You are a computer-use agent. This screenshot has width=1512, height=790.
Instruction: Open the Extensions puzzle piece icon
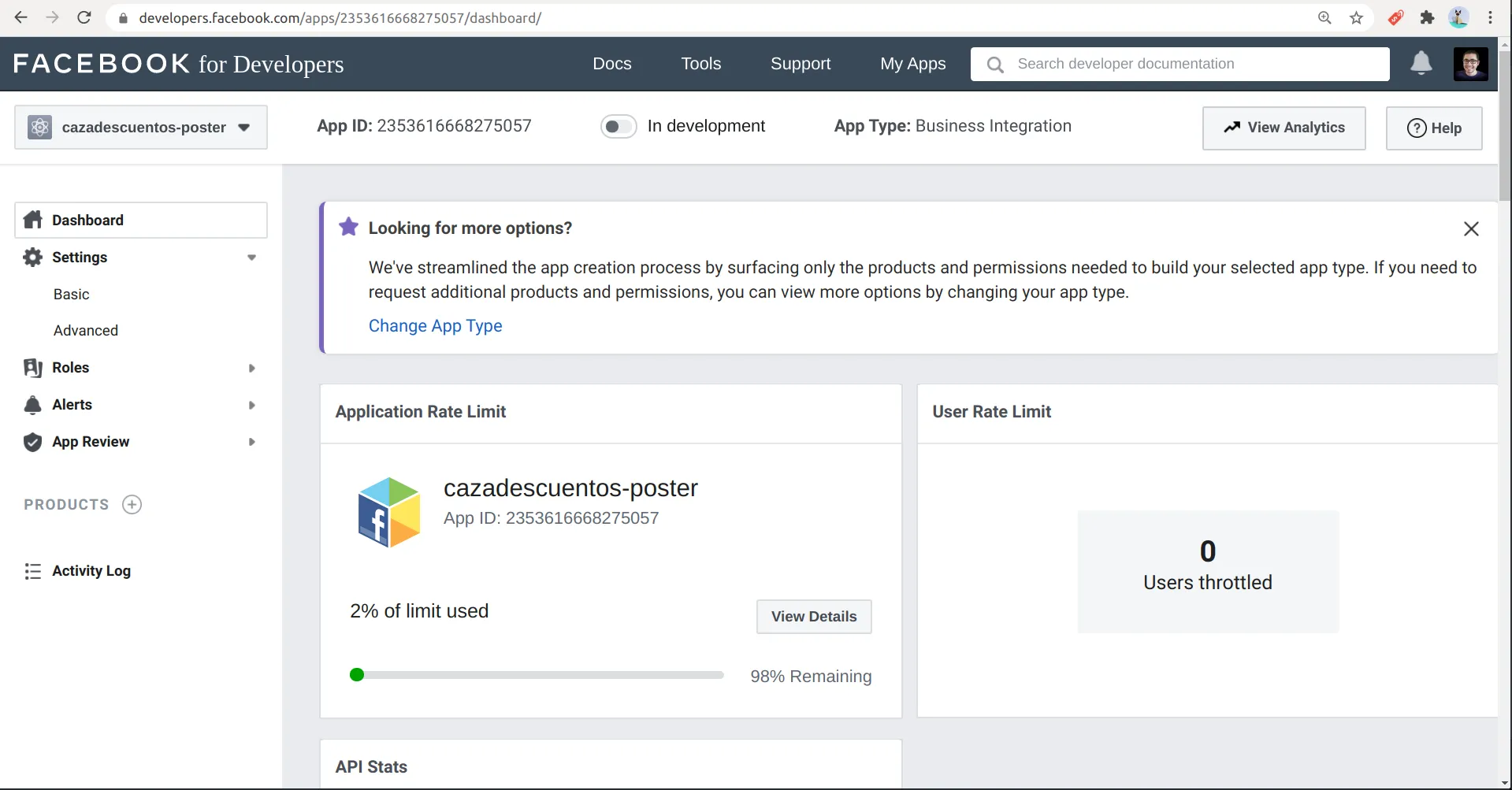[1427, 17]
